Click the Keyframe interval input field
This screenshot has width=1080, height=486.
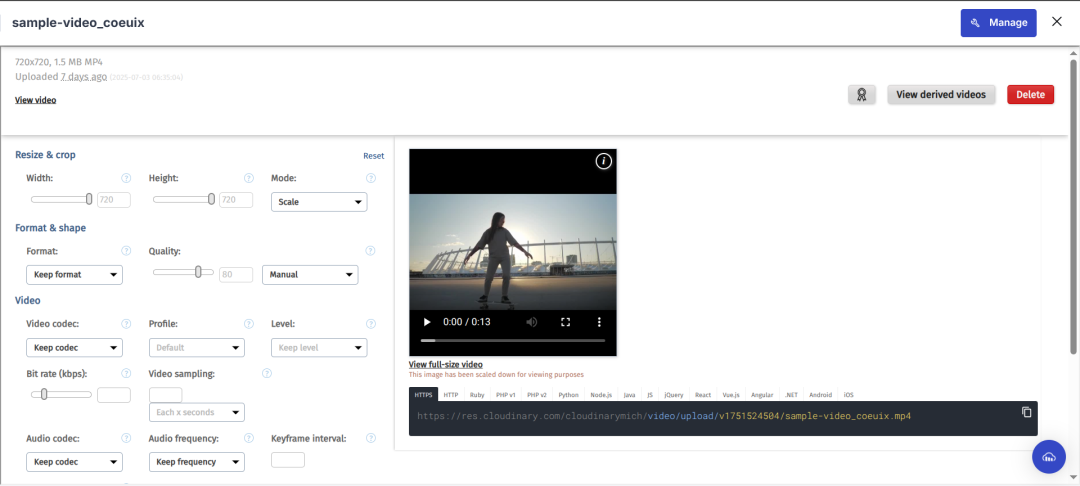coord(288,460)
